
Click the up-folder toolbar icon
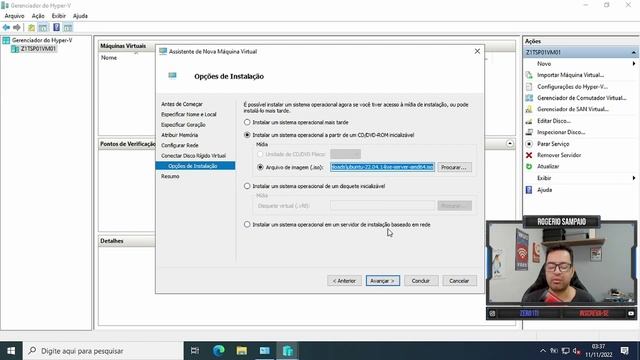pyautogui.click(x=31, y=28)
